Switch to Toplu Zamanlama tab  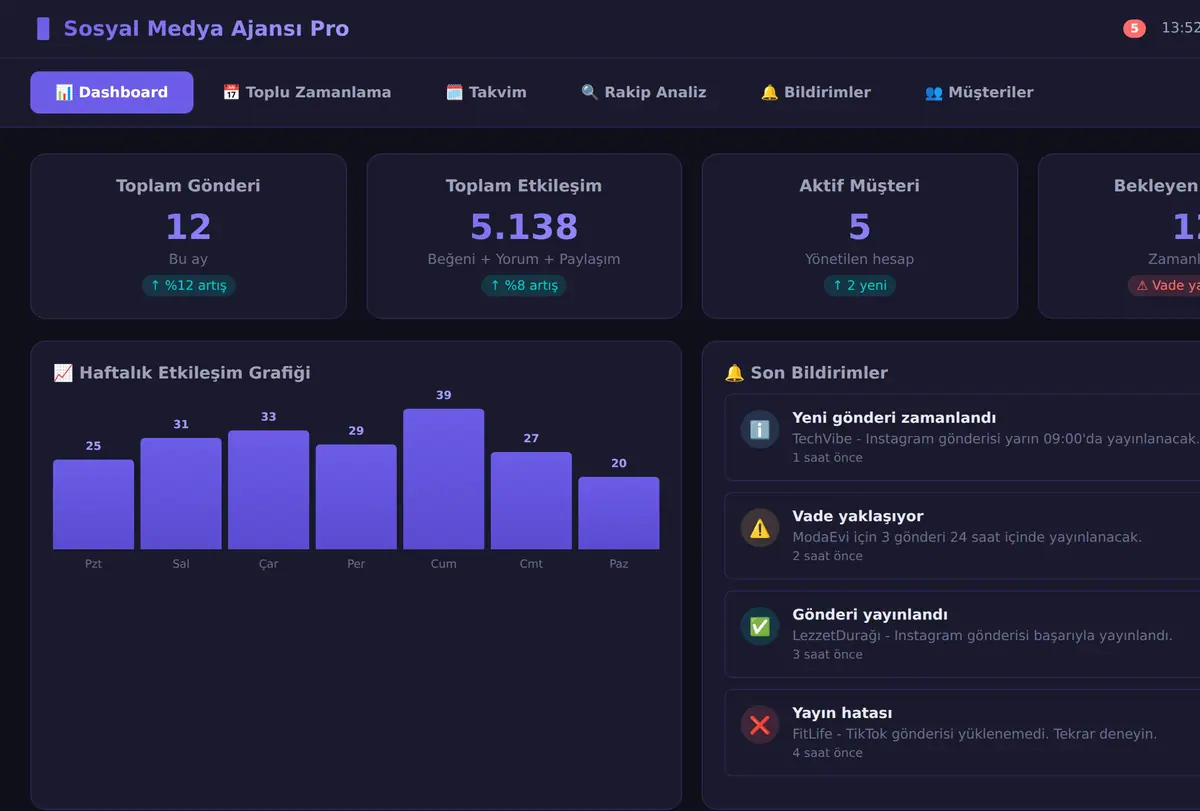pos(306,92)
